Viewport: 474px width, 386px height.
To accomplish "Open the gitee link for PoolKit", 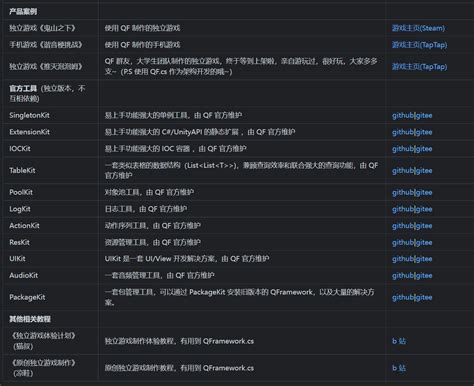I will coord(424,192).
